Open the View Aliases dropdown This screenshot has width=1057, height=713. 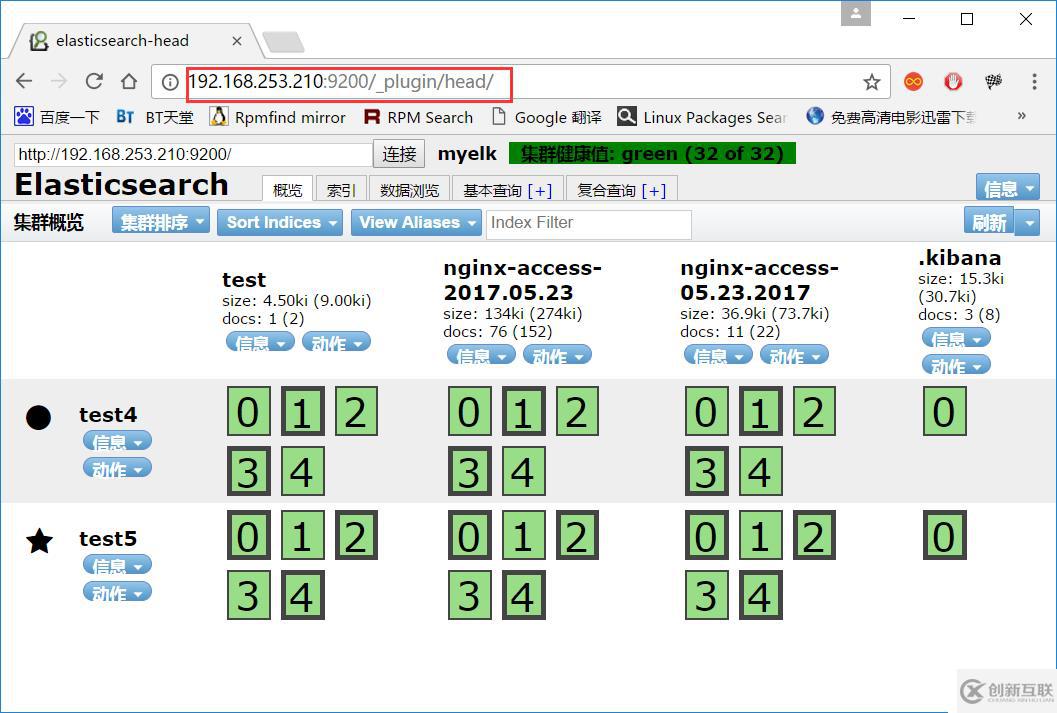(416, 222)
